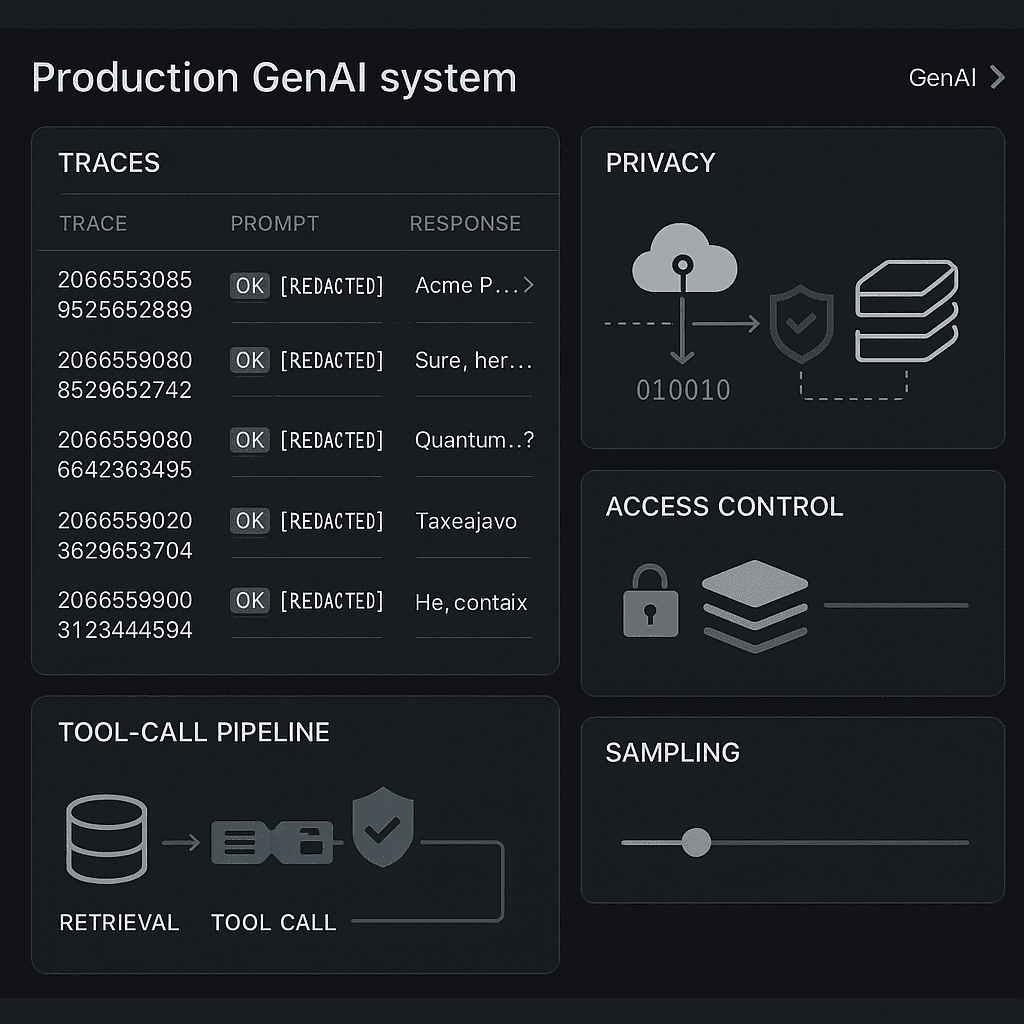Click the cloud icon in Privacy panel
The height and width of the screenshot is (1024, 1024).
pyautogui.click(x=684, y=258)
